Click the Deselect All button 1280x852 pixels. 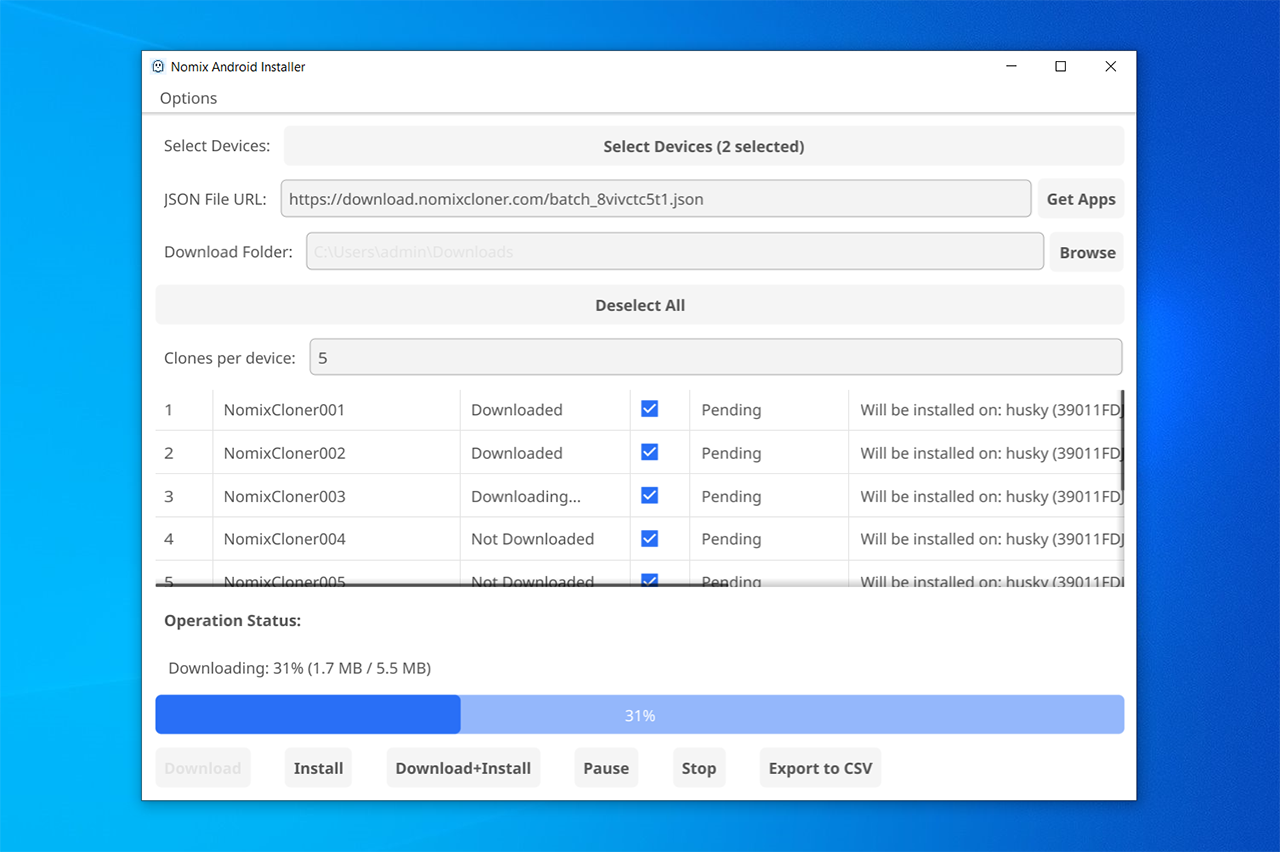pyautogui.click(x=639, y=305)
